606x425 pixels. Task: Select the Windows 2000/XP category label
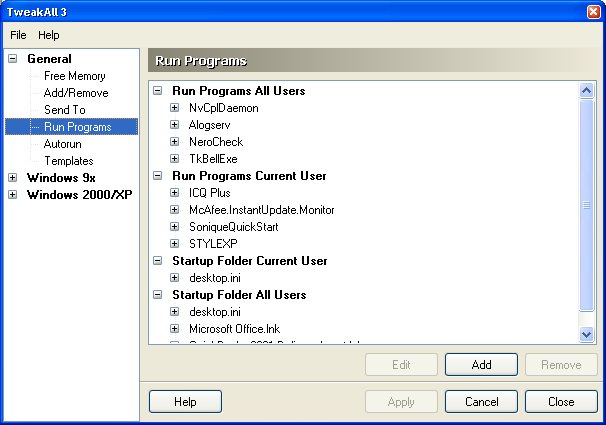(80, 195)
